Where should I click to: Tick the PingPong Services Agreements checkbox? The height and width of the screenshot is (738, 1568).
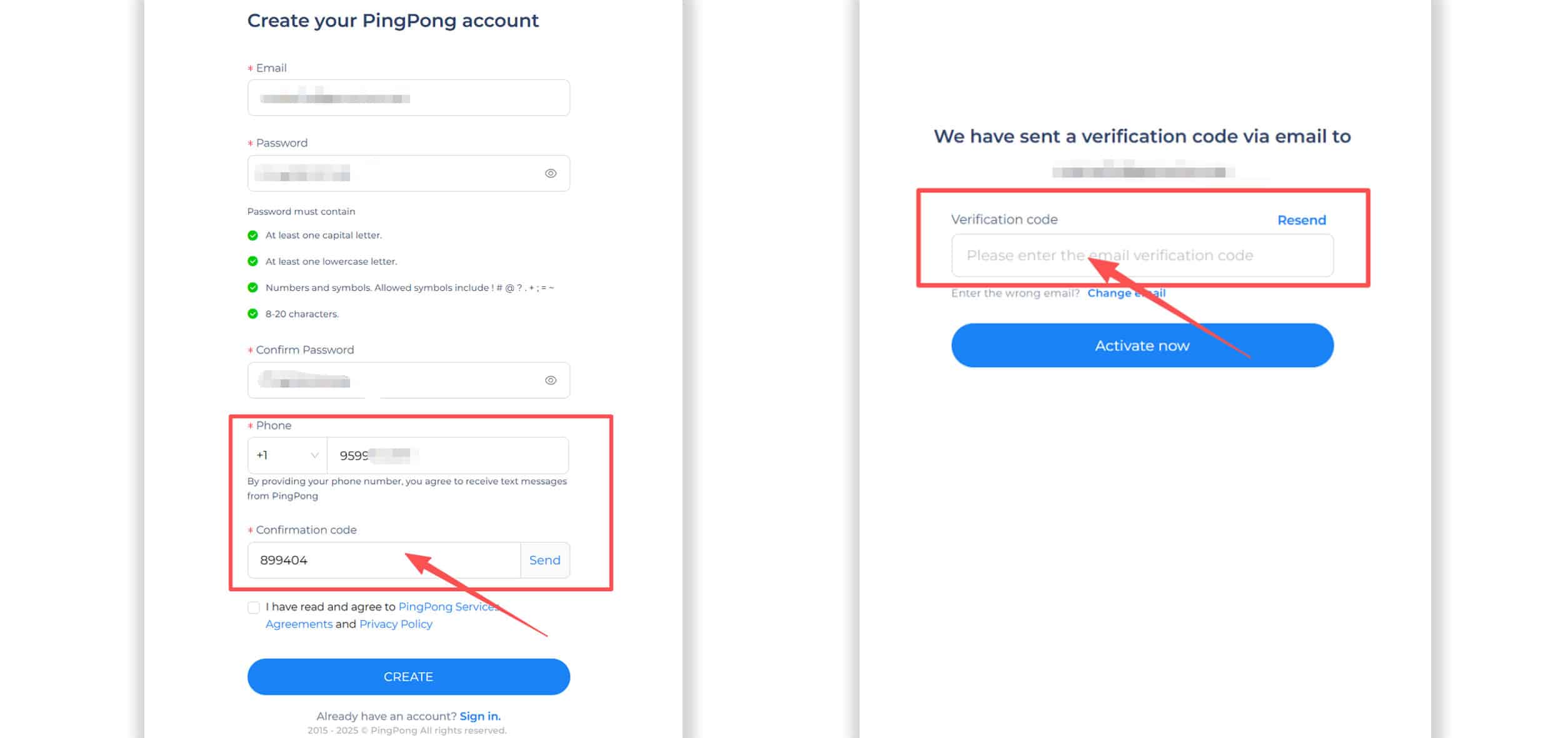pyautogui.click(x=253, y=607)
